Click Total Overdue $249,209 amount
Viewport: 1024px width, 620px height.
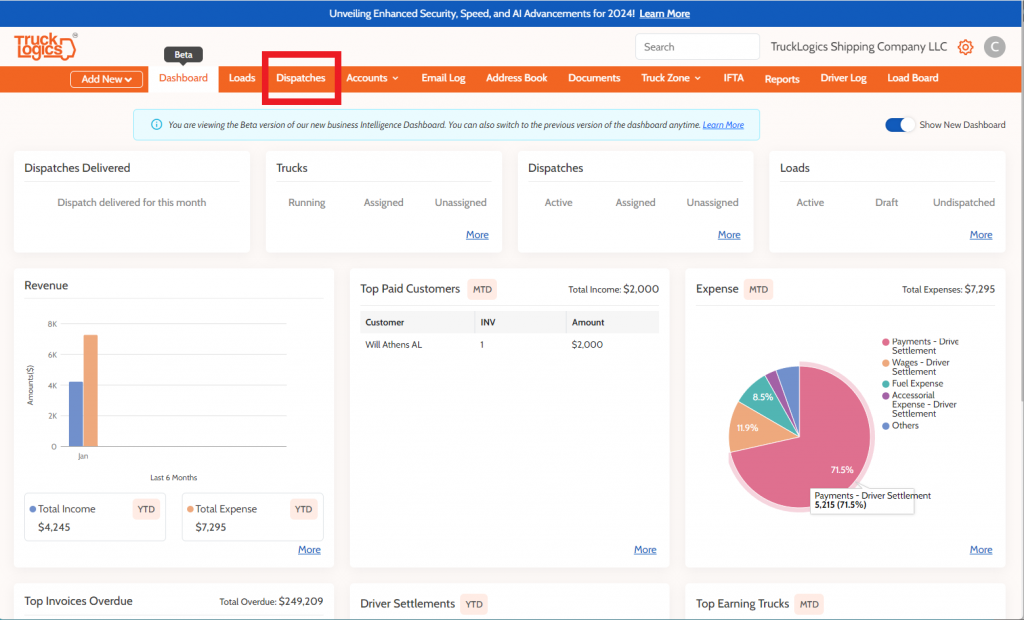[x=300, y=601]
